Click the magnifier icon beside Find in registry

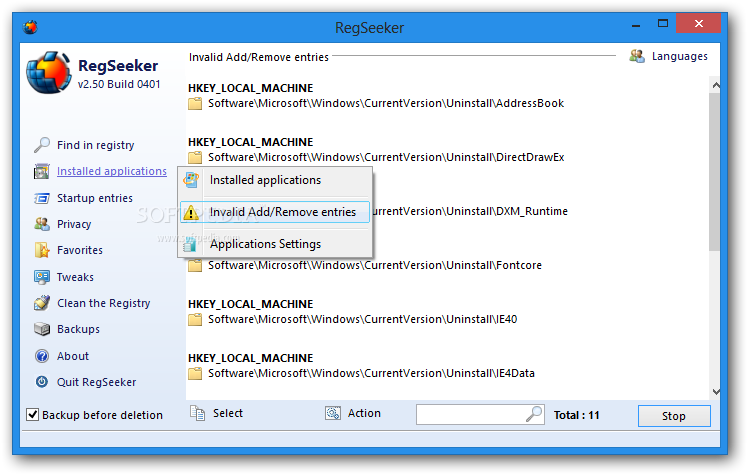(x=42, y=145)
